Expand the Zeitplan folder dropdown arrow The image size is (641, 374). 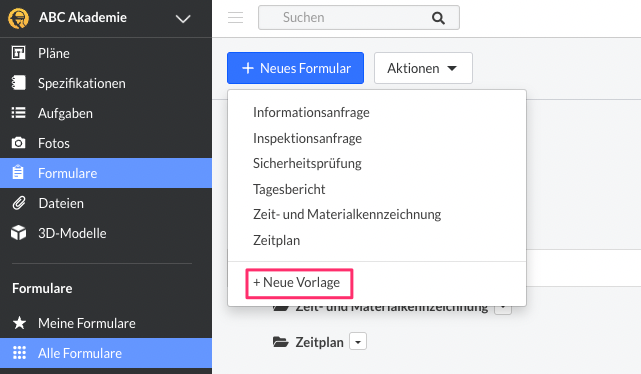(x=358, y=342)
